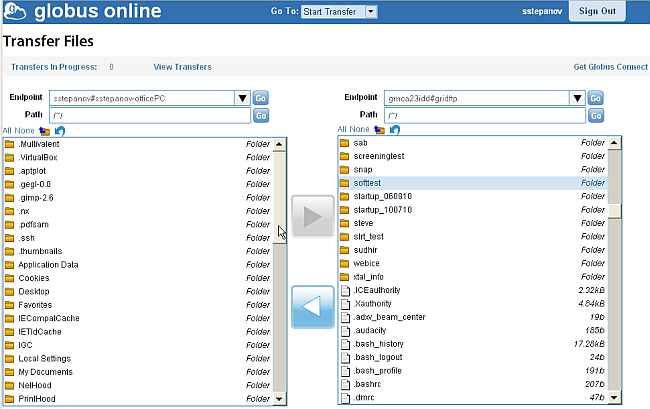Click Go next to right Endpoint

pos(596,98)
